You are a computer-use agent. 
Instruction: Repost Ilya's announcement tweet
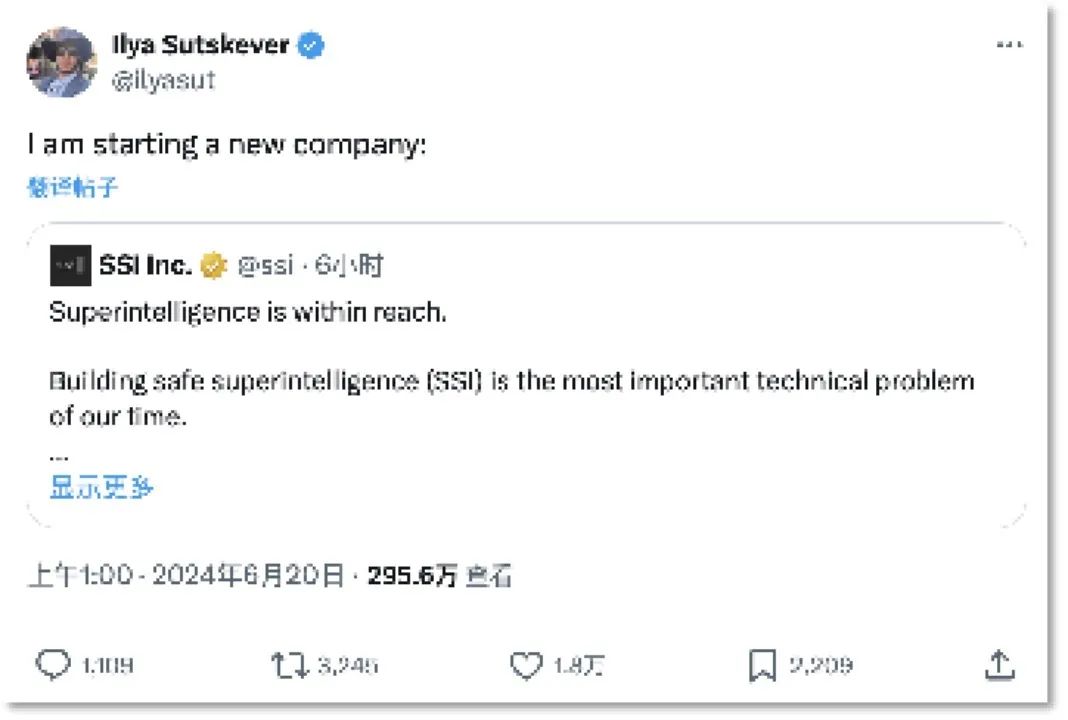pos(291,663)
